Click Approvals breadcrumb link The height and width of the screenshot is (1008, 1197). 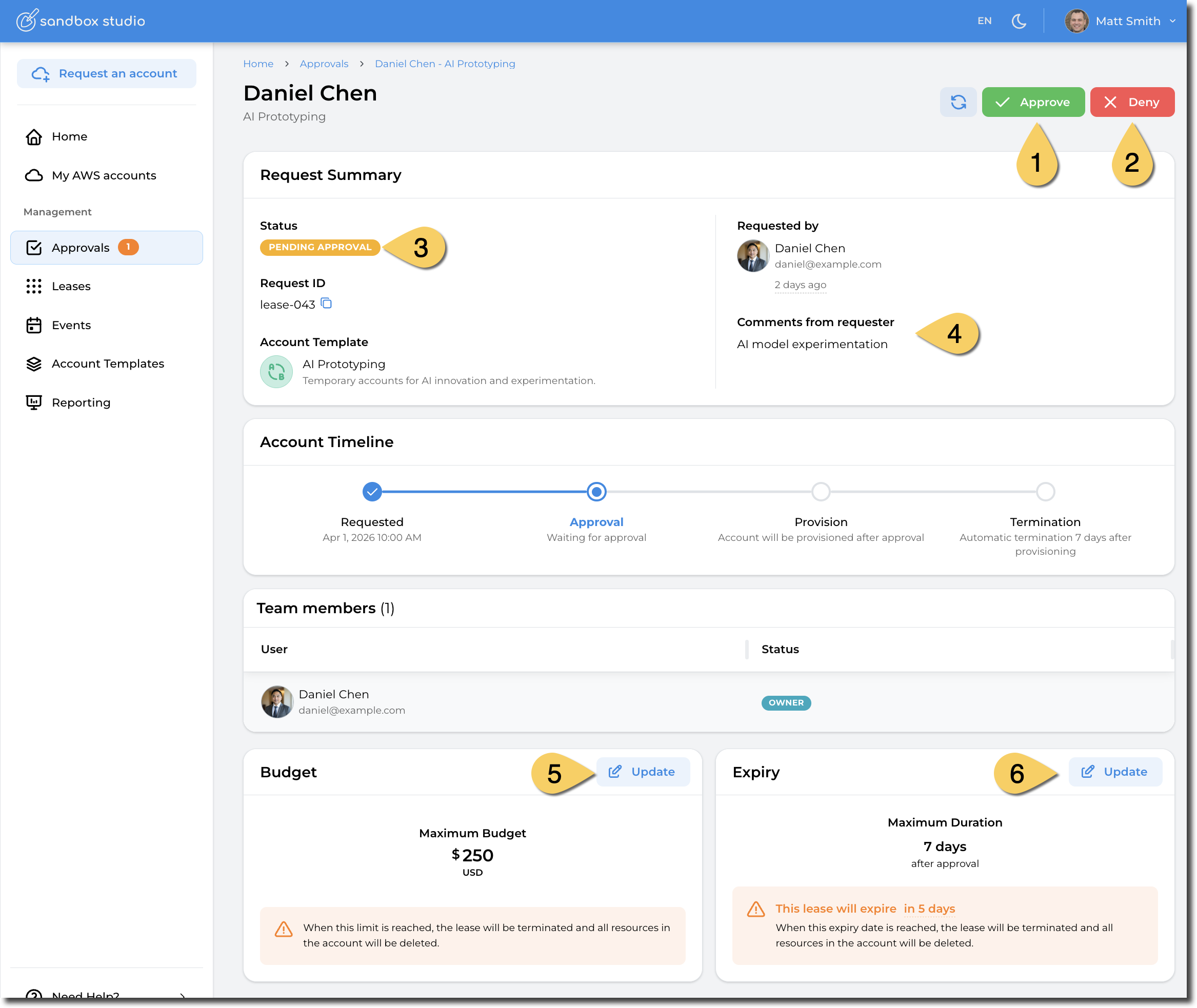[x=324, y=64]
